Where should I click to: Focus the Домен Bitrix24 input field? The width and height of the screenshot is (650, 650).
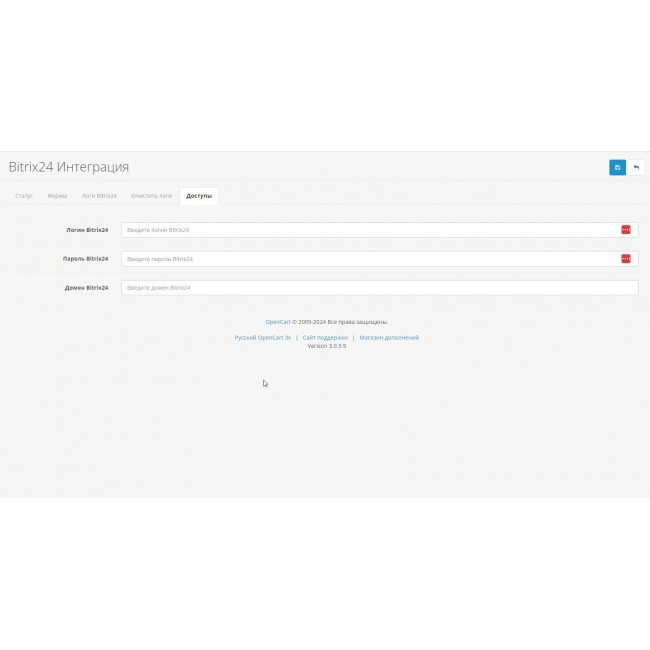coord(379,288)
